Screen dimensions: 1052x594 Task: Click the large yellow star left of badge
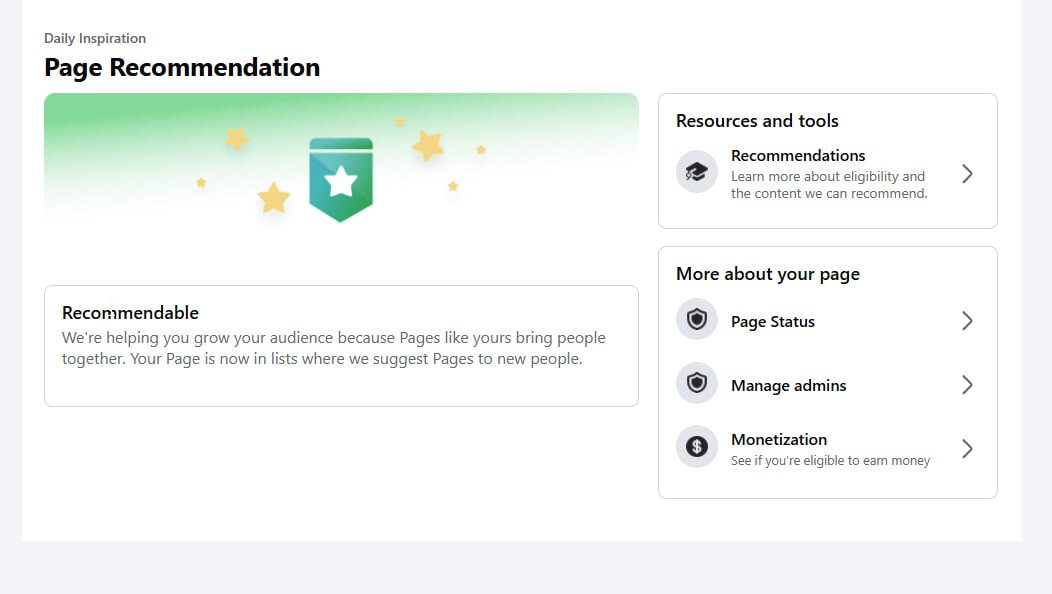274,198
